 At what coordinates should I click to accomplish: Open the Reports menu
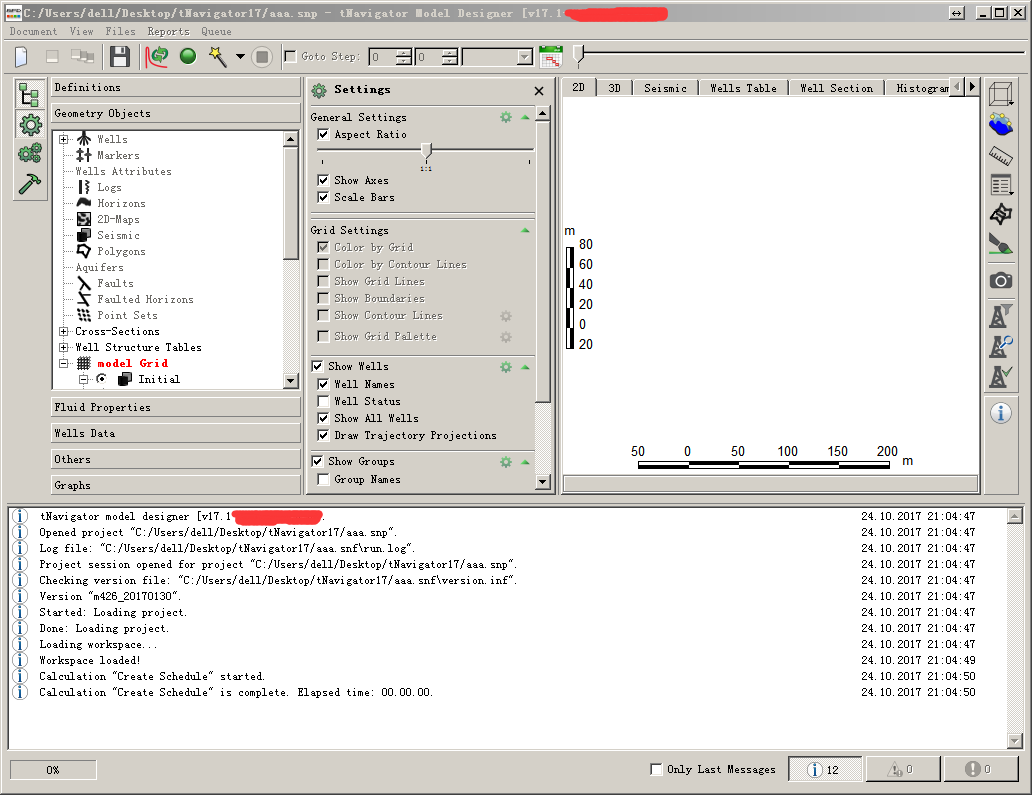coord(168,32)
